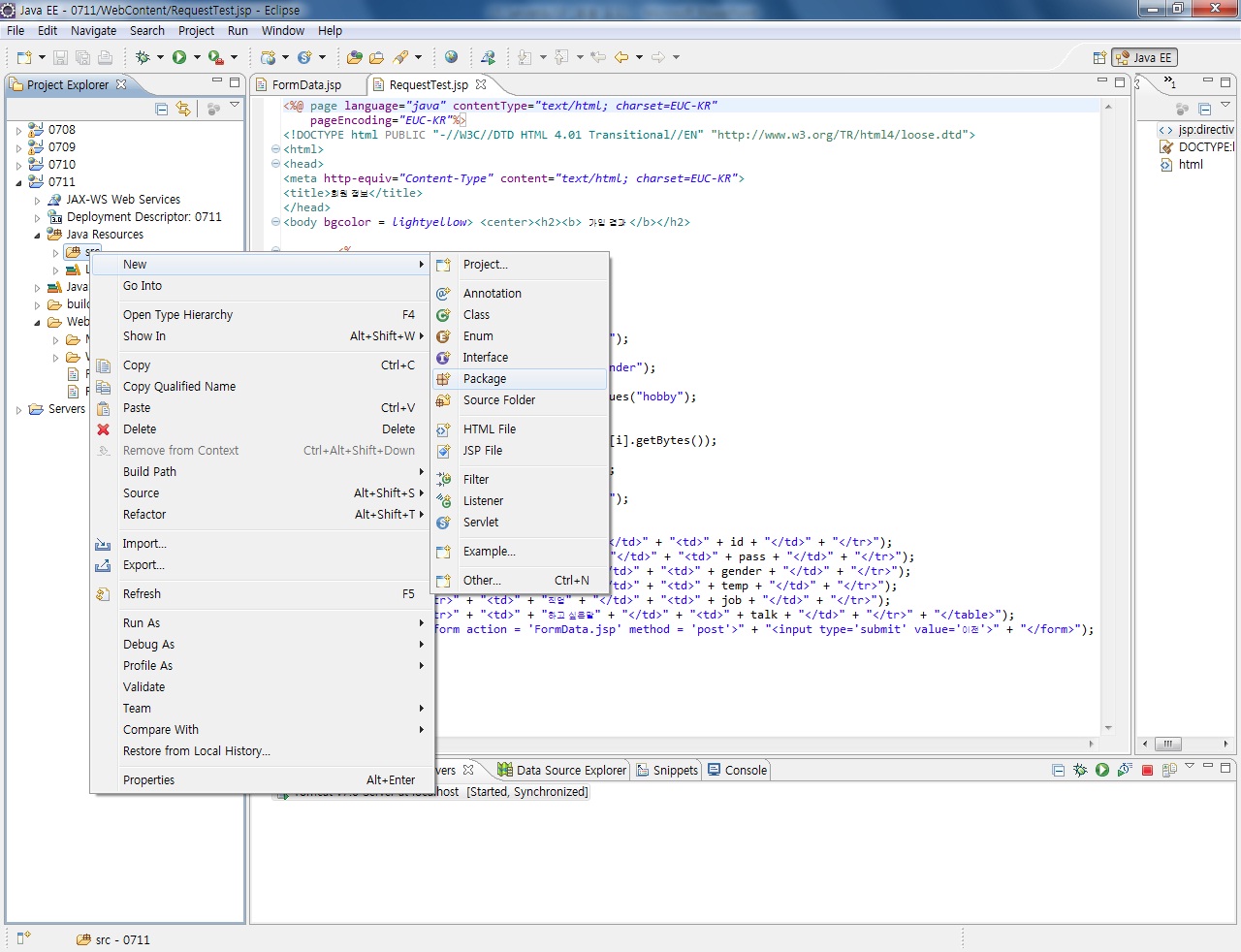Click the horizontal scrollbar below the editor
The image size is (1241, 952).
(679, 744)
